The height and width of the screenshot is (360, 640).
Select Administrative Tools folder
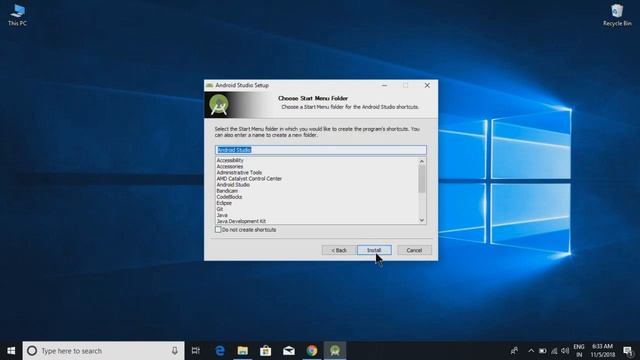[x=239, y=173]
